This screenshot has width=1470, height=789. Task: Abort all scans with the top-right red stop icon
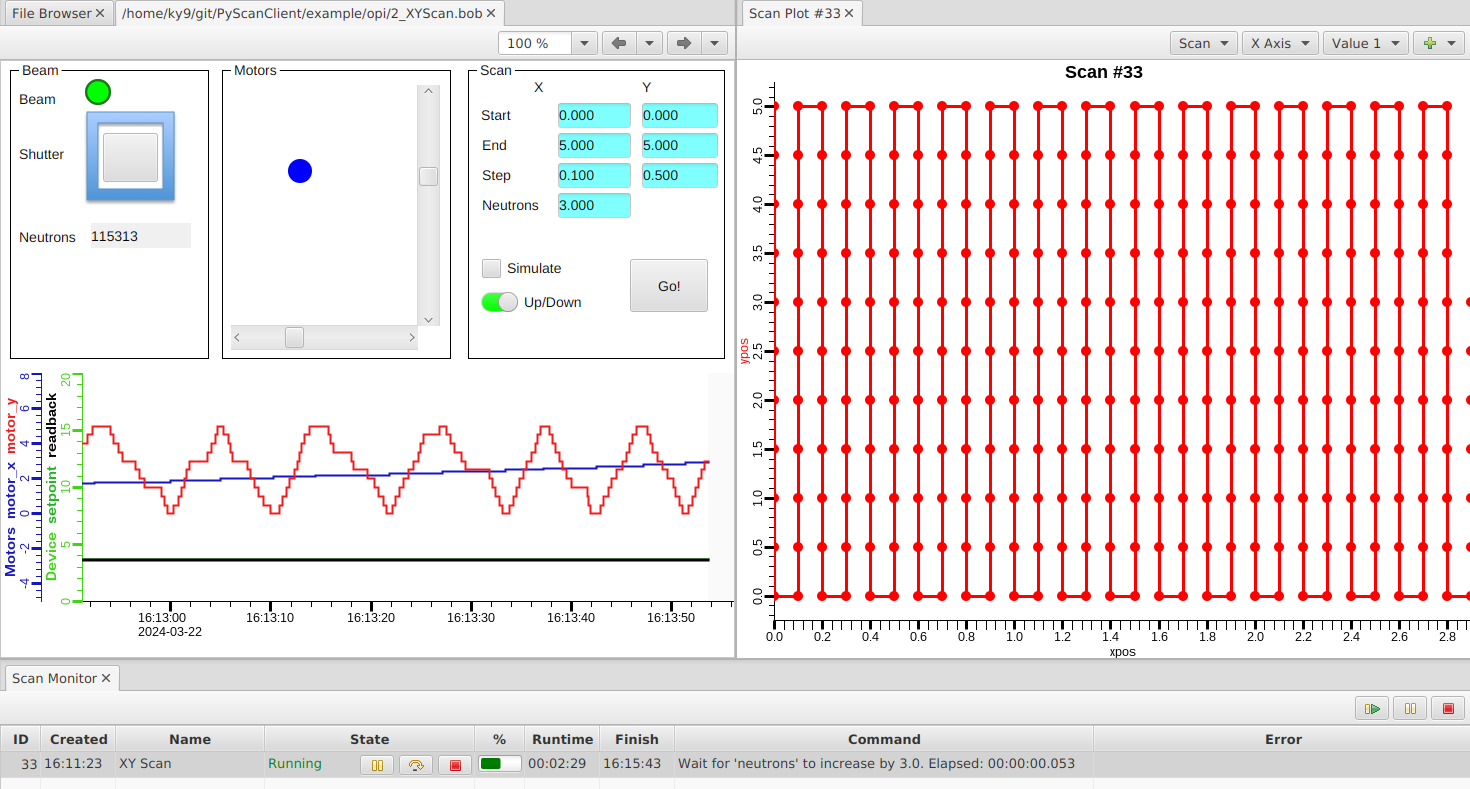coord(1447,708)
